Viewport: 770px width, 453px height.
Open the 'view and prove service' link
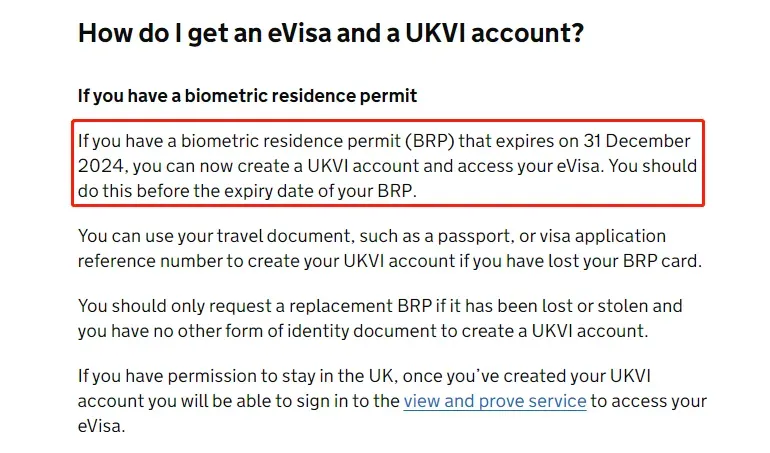pyautogui.click(x=495, y=401)
